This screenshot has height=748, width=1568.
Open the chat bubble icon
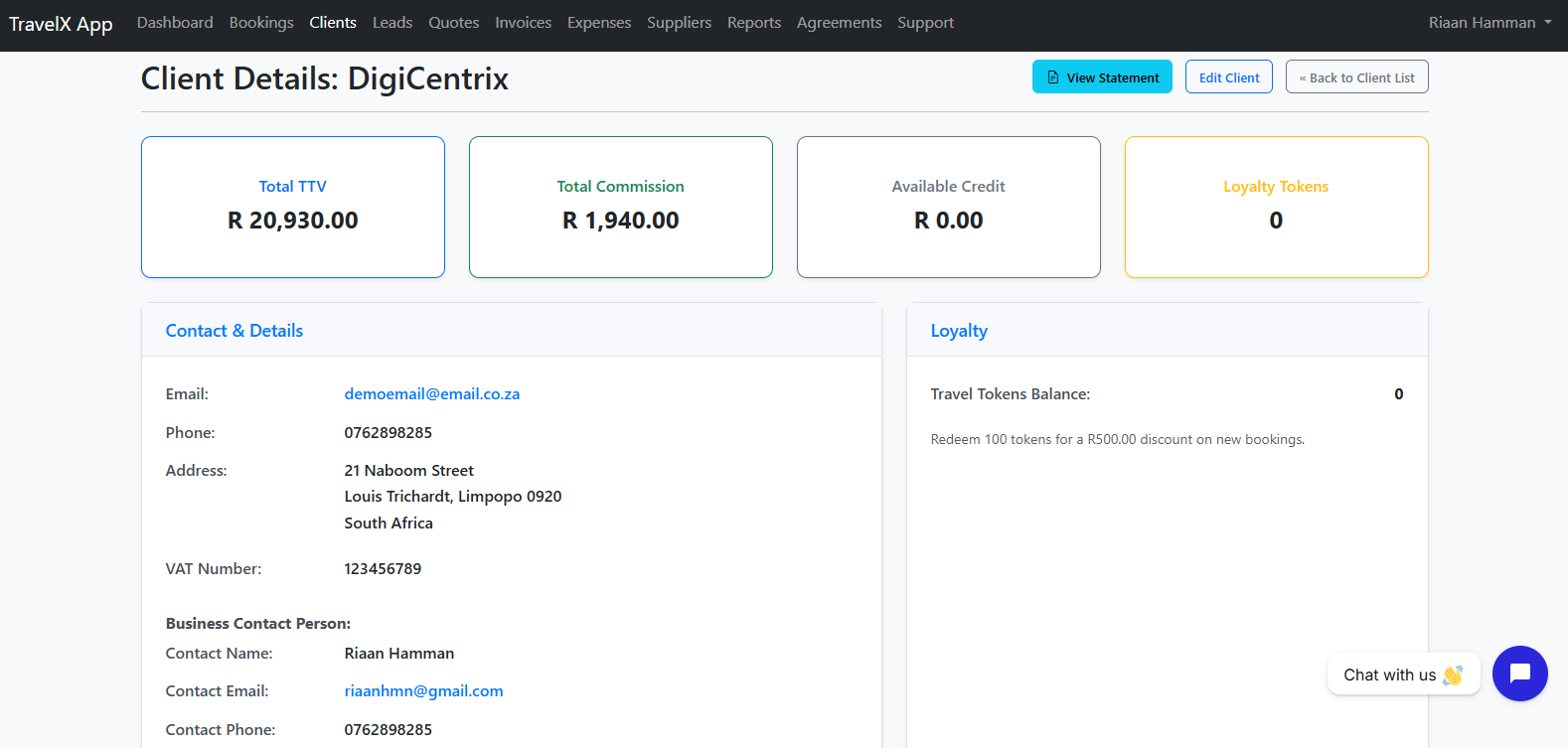(1519, 673)
